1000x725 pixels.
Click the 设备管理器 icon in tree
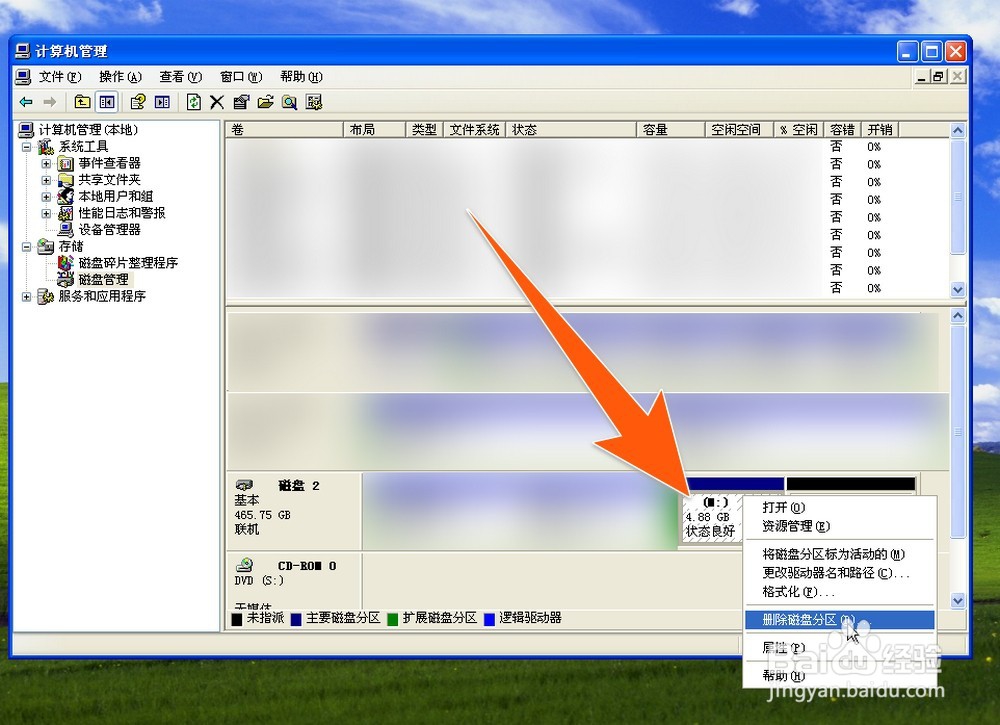[x=66, y=230]
